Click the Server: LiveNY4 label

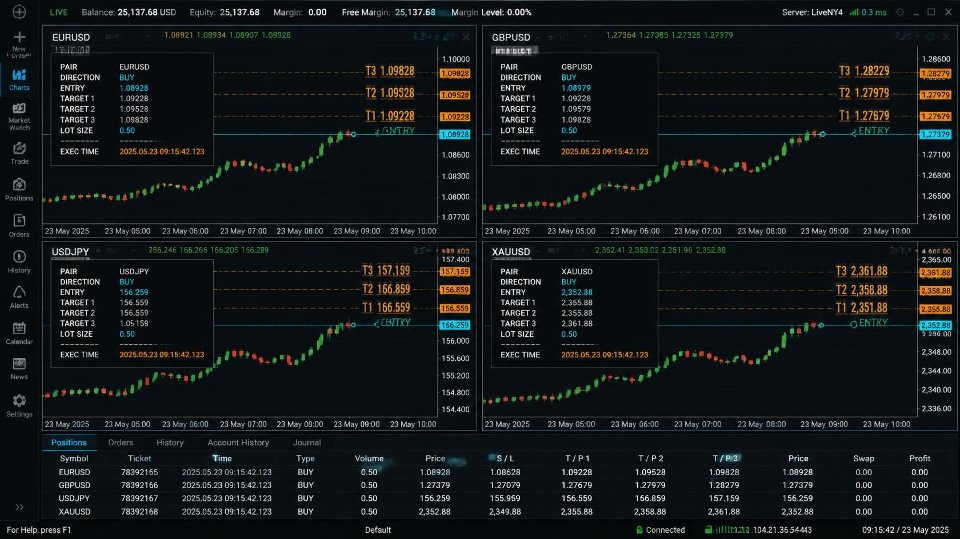pos(812,12)
